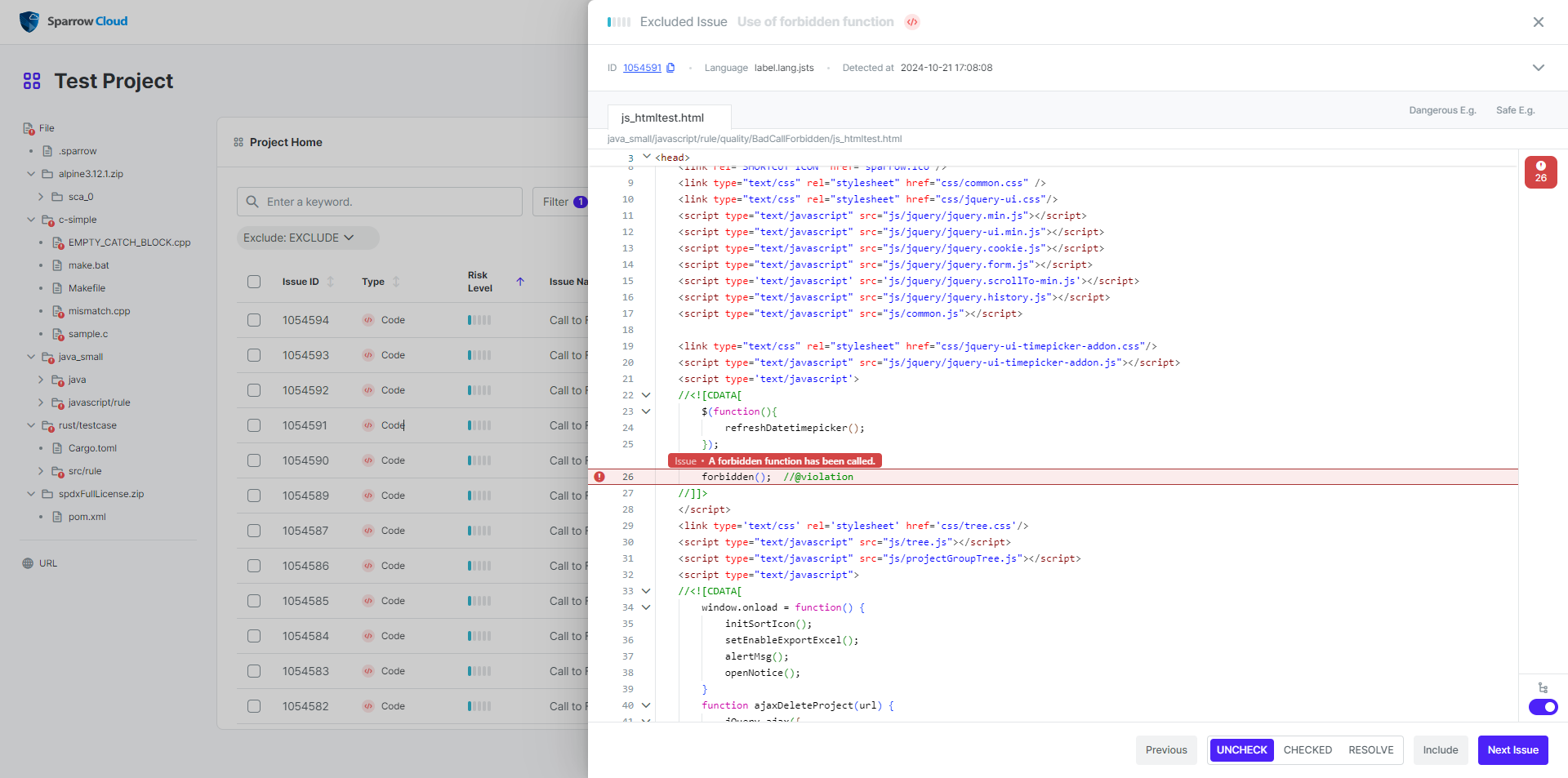Click the Test Project grid icon
This screenshot has width=1568, height=778.
tap(32, 81)
